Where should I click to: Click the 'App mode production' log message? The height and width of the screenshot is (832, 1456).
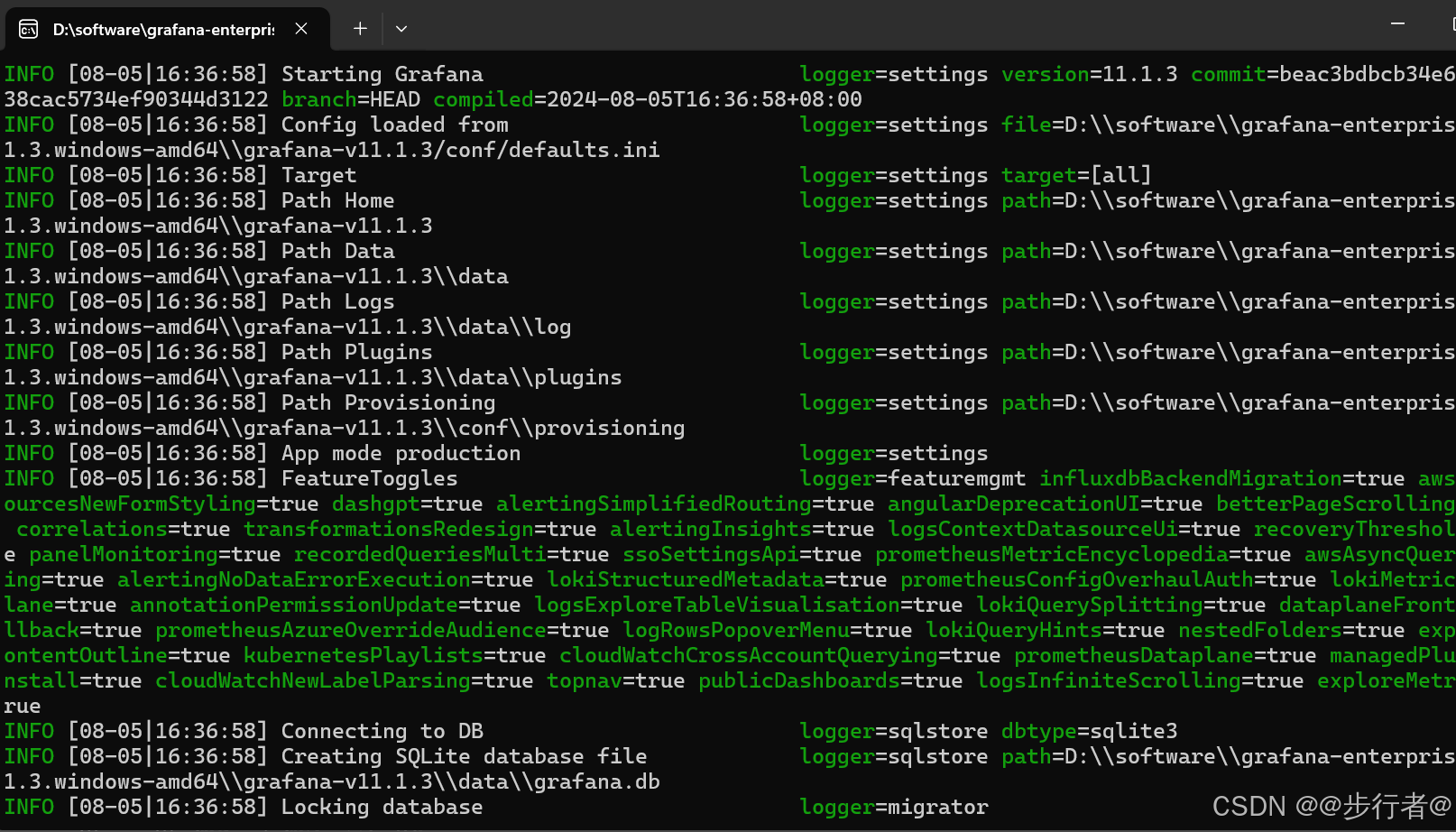click(x=401, y=453)
